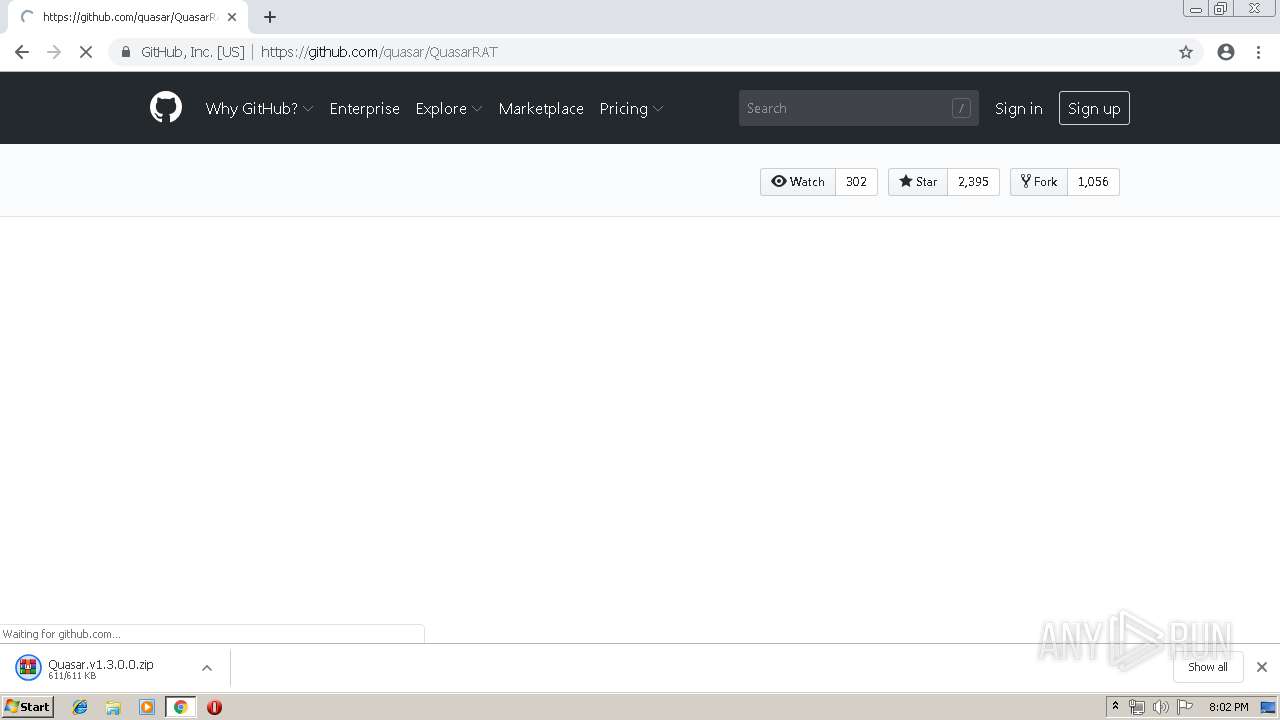The image size is (1280, 720).
Task: Open the network tray icon
Action: tap(1137, 707)
